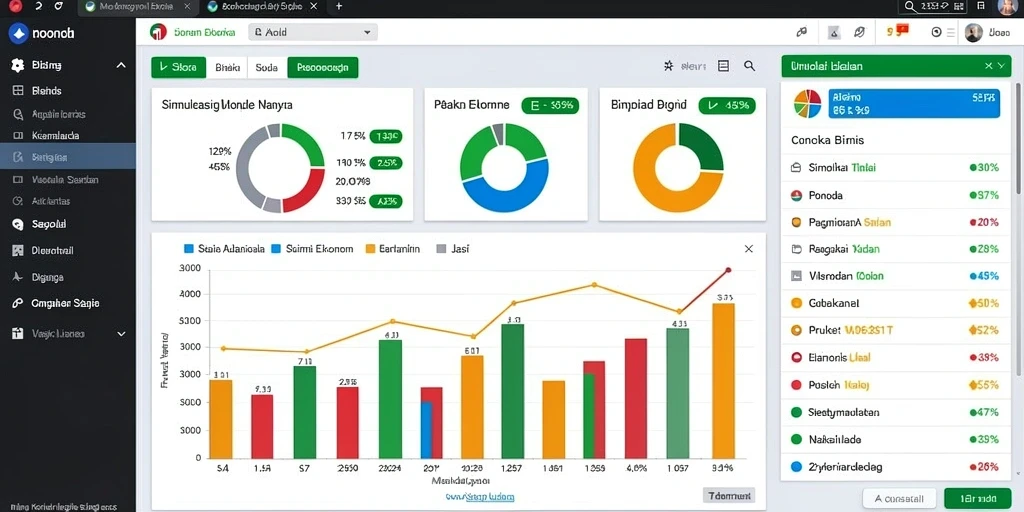Switch to the first browser tab

(x=138, y=7)
